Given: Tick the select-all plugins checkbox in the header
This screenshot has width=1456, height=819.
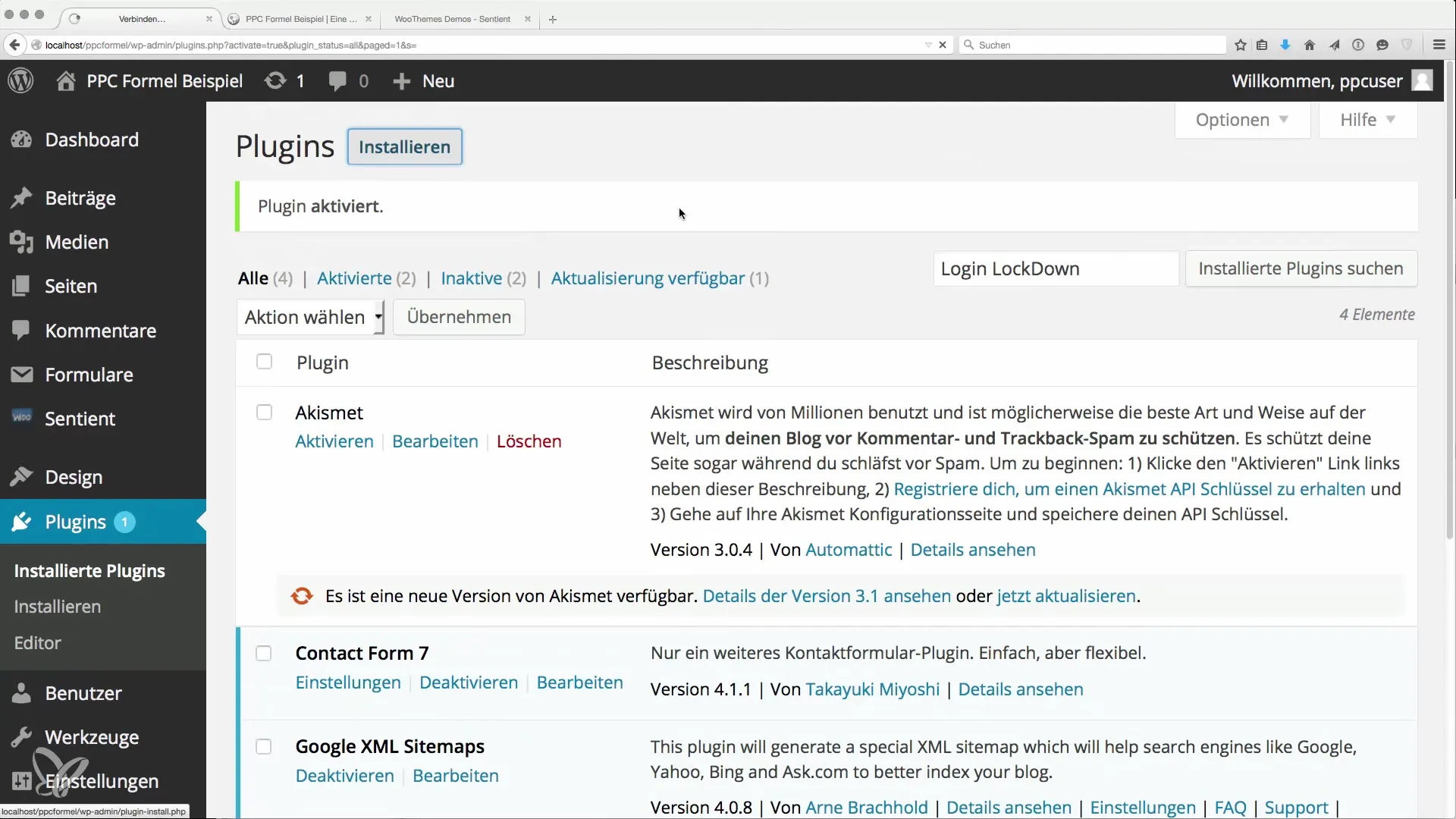Looking at the screenshot, I should coord(264,362).
